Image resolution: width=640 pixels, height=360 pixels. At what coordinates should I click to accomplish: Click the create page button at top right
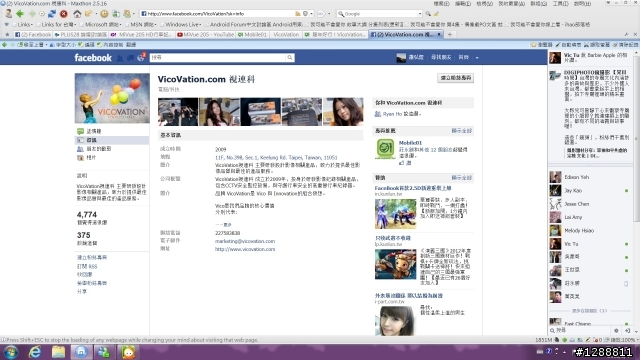click(x=456, y=78)
